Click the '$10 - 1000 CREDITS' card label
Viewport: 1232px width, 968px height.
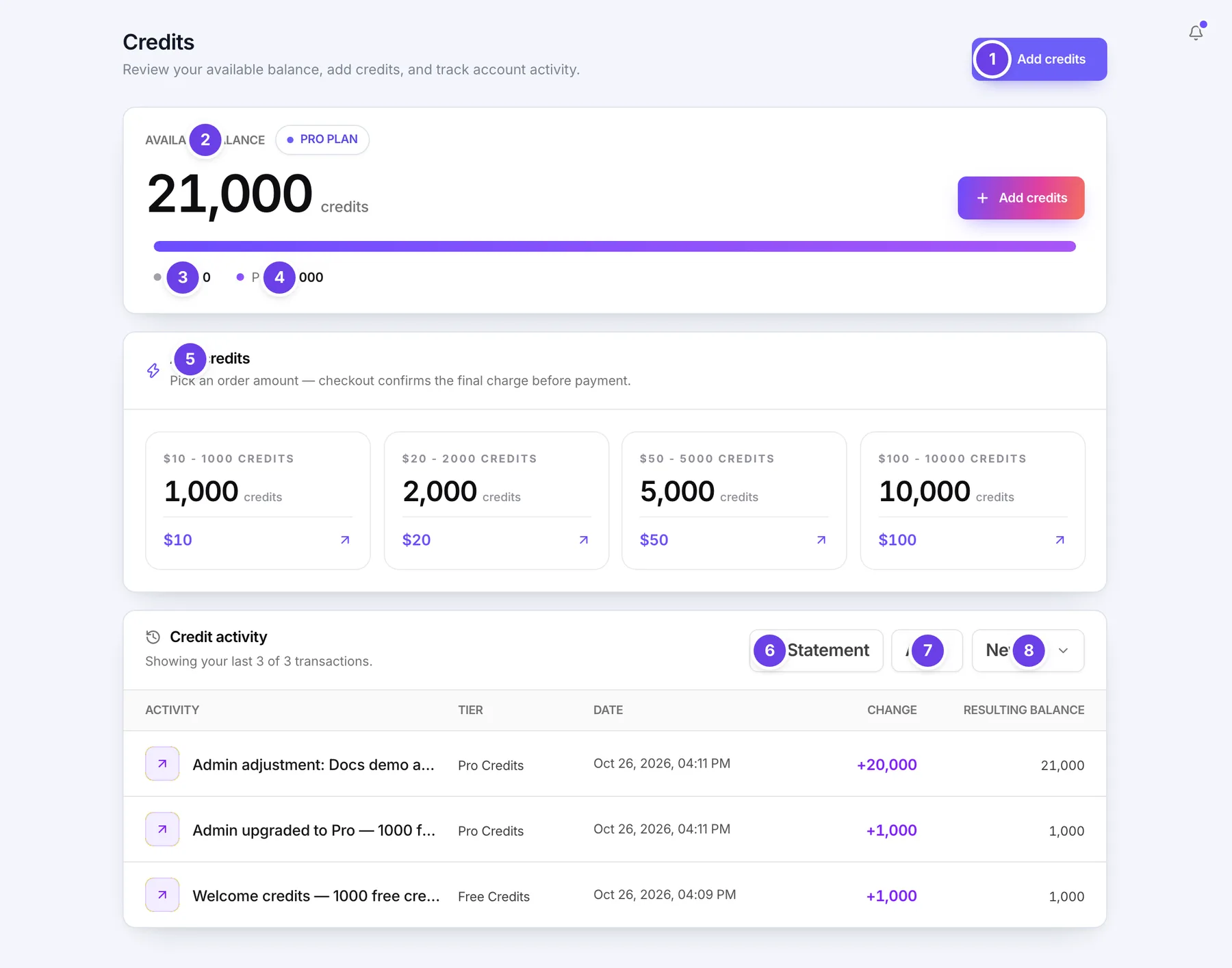(229, 459)
